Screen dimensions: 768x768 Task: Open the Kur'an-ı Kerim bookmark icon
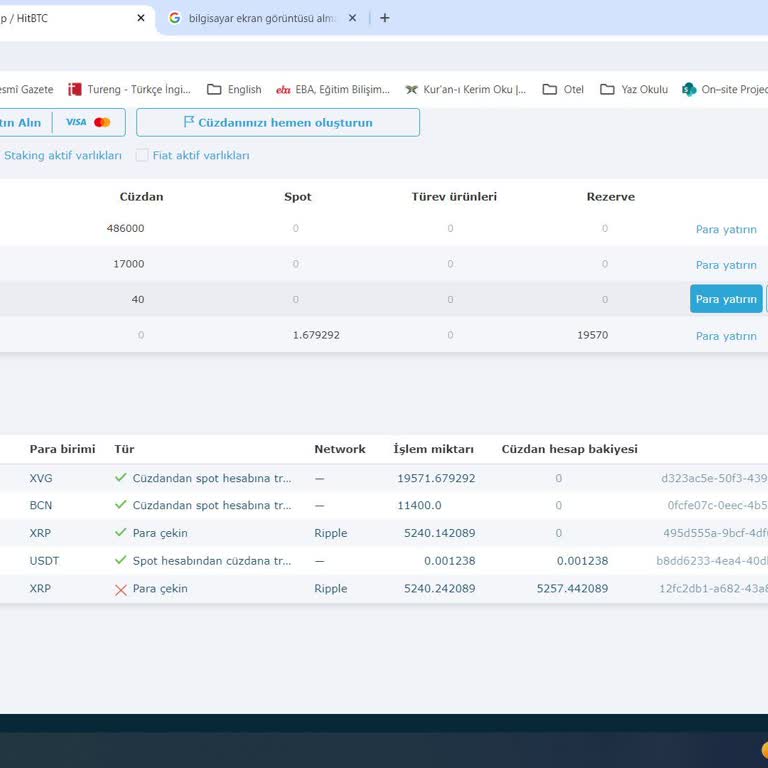[x=411, y=89]
